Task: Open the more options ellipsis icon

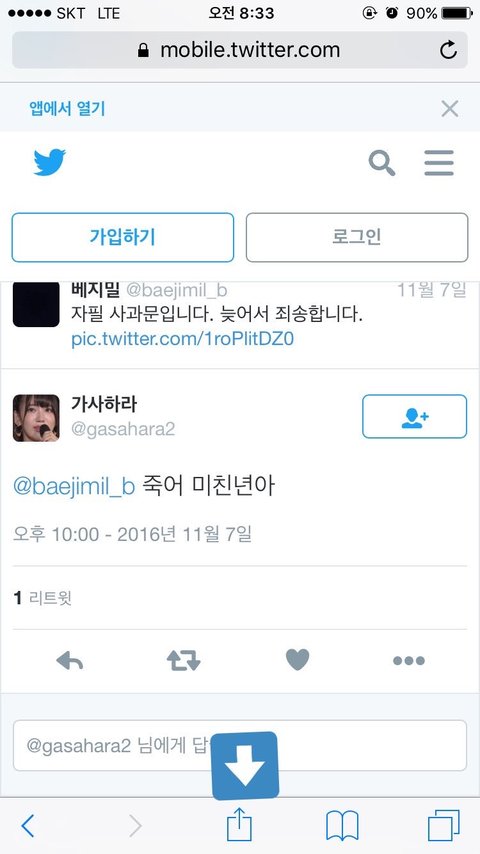Action: (x=409, y=661)
